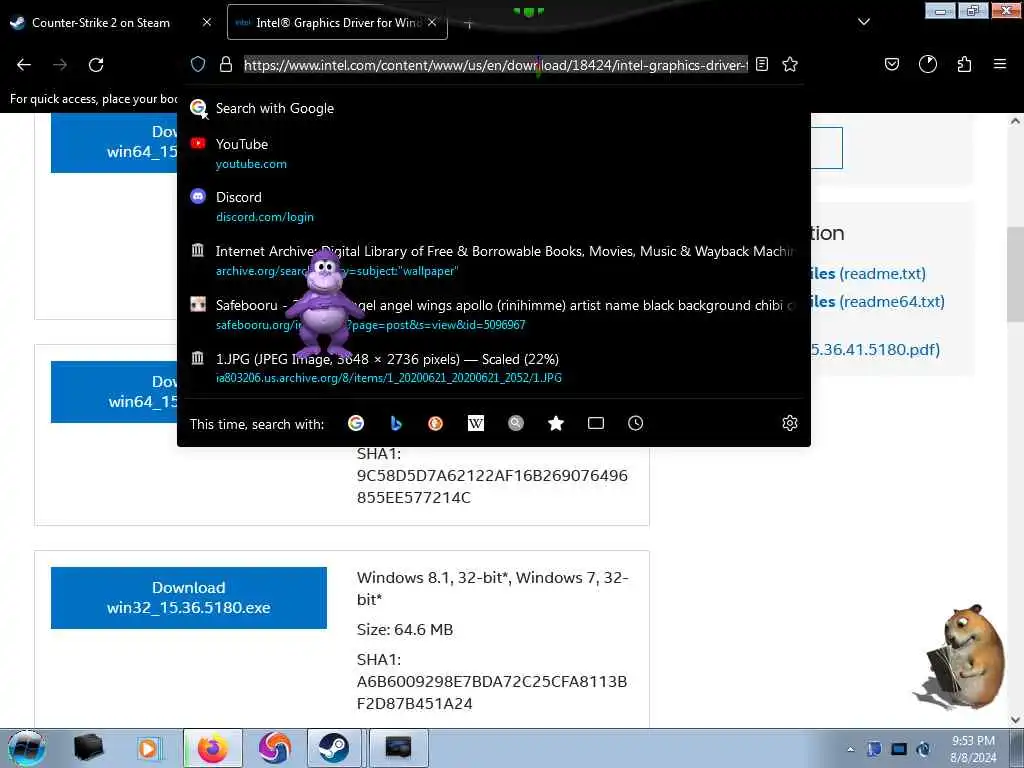1024x768 pixels.
Task: List all tabs with the chevron
Action: coord(864,22)
